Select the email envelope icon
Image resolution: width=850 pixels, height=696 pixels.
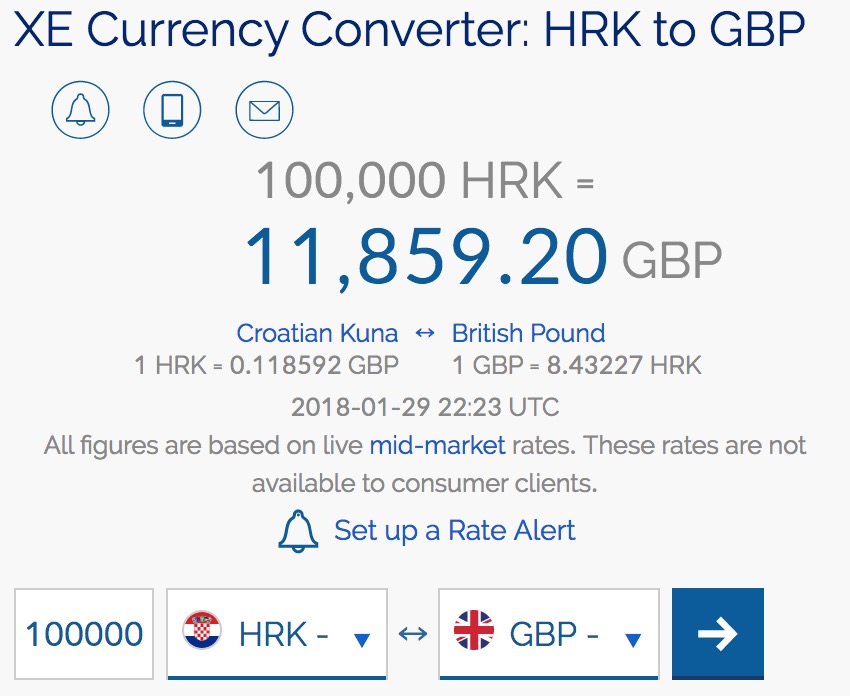263,110
